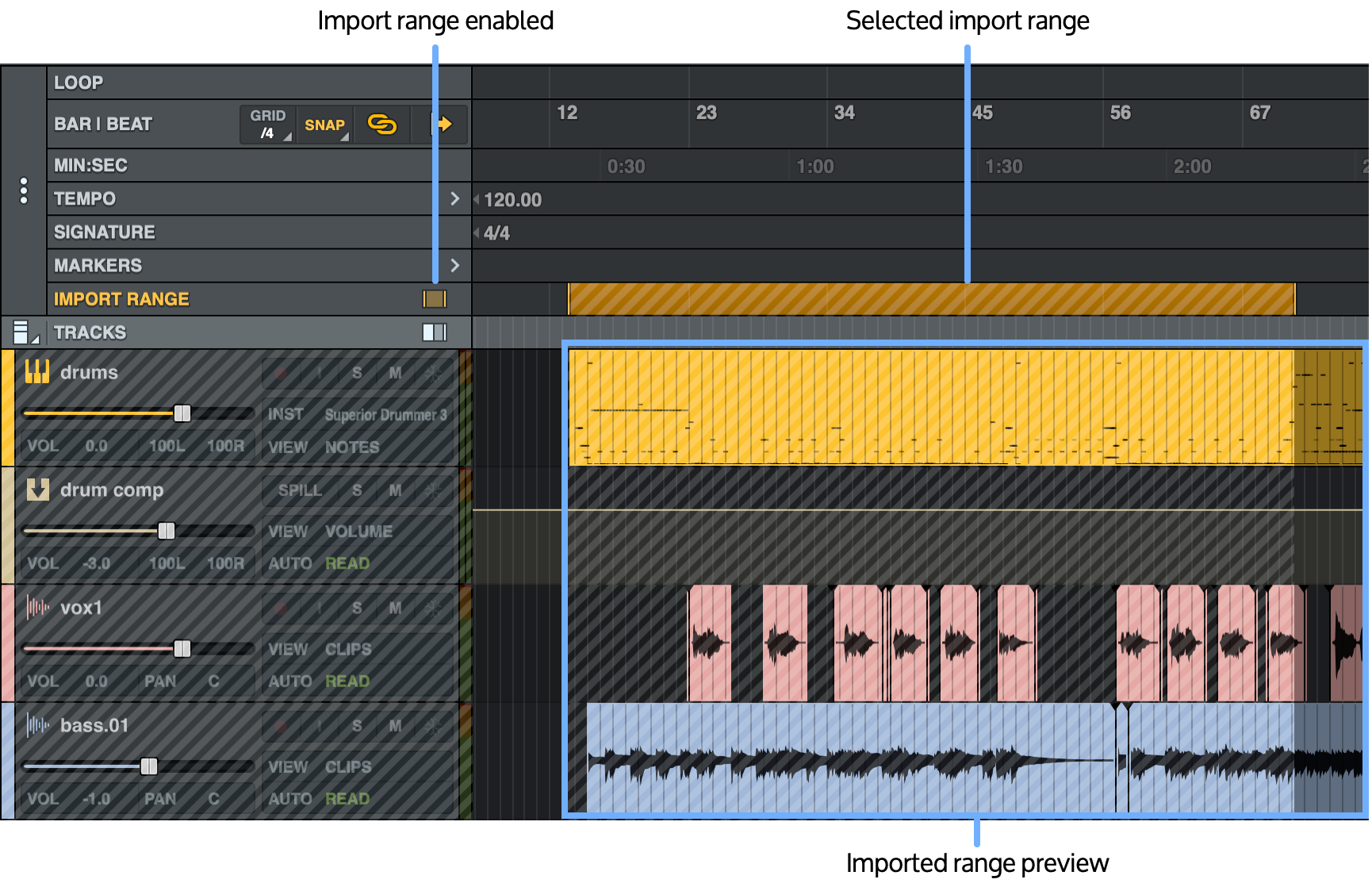Freeze the bass.01 track with snowflake icon

click(x=433, y=726)
